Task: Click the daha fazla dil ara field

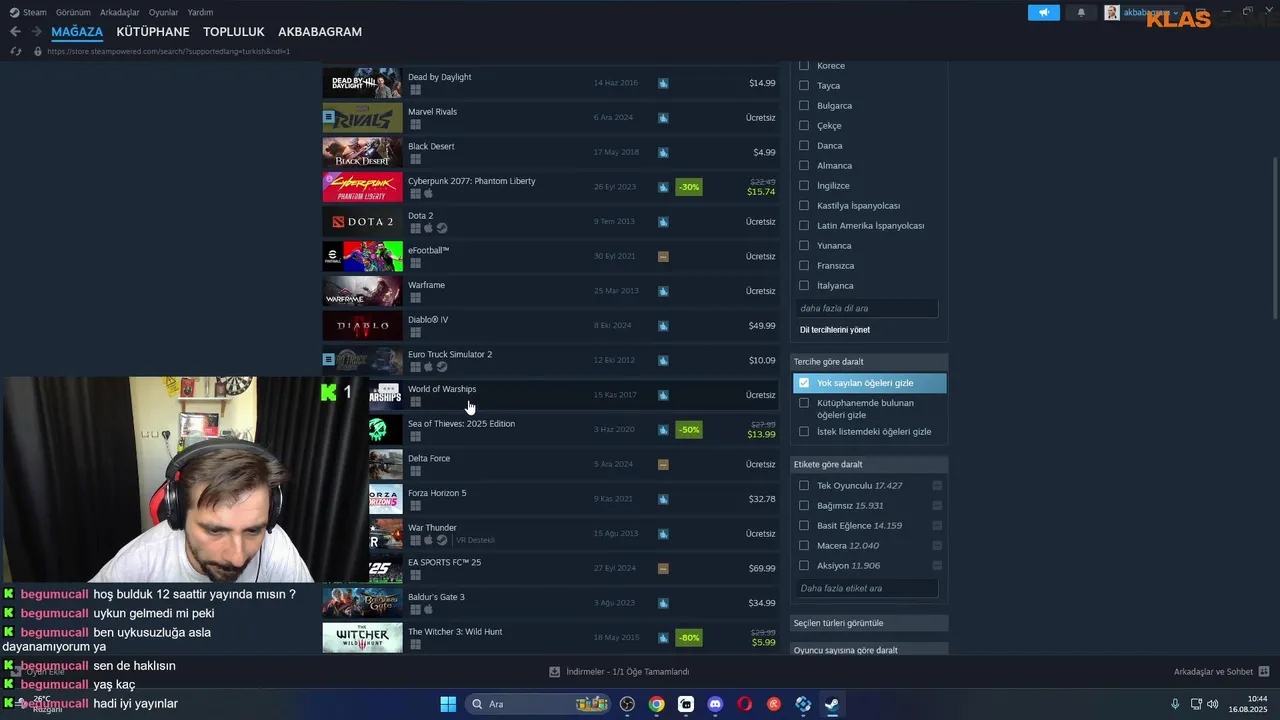Action: click(867, 308)
